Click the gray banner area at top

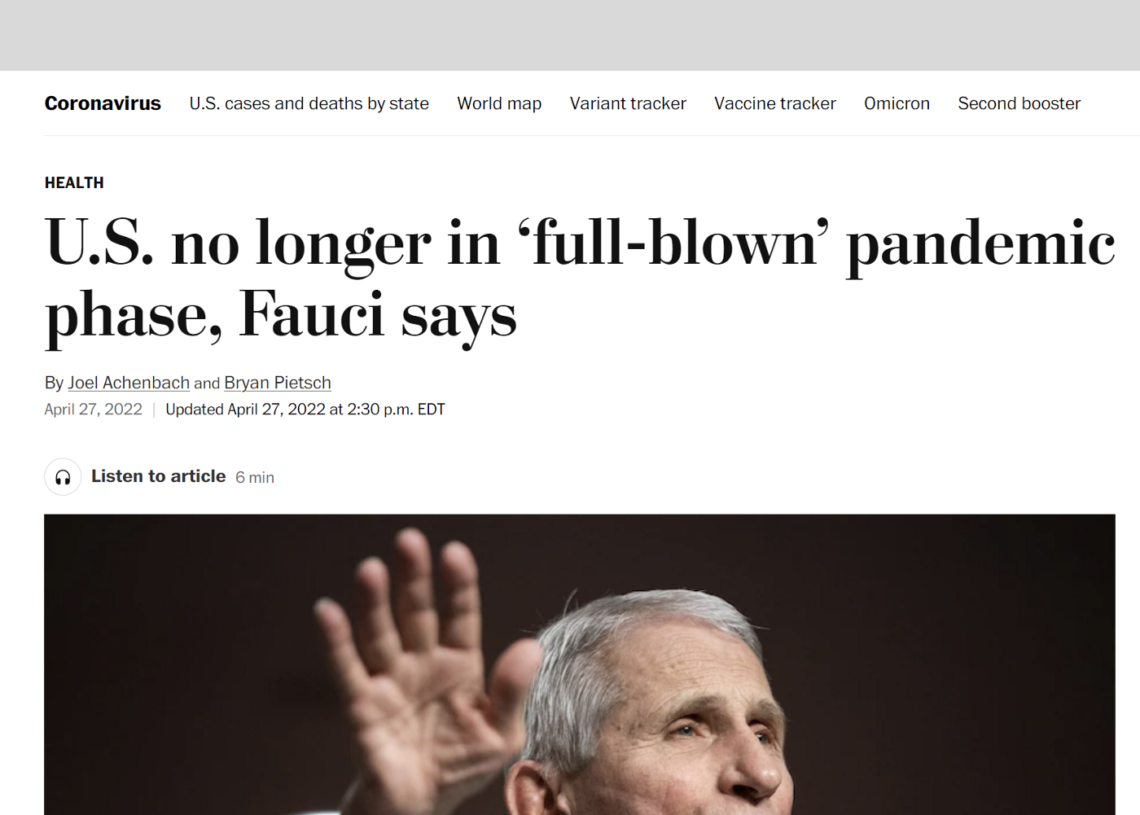(x=570, y=35)
